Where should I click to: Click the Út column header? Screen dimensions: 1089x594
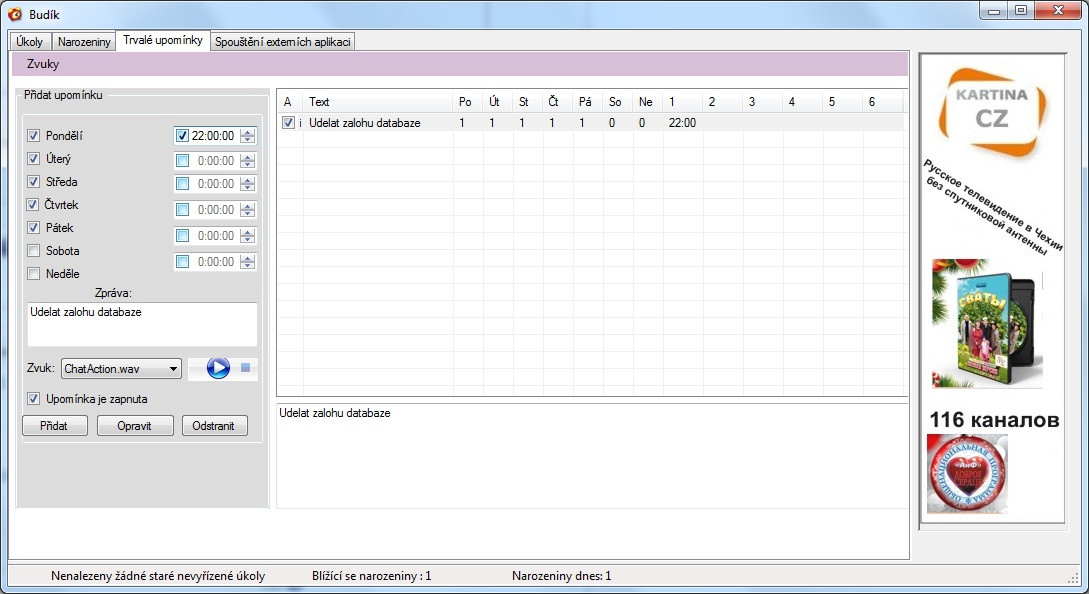498,101
